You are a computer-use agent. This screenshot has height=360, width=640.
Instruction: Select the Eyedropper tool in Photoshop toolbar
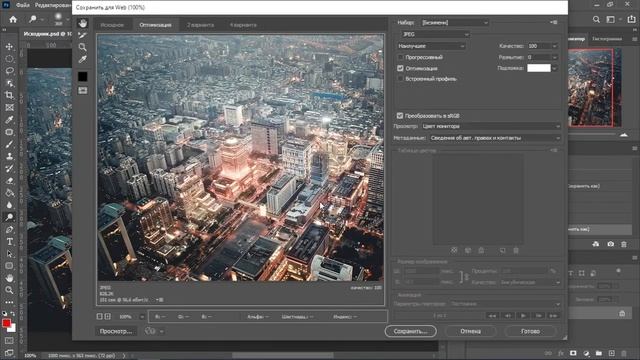tap(9, 120)
